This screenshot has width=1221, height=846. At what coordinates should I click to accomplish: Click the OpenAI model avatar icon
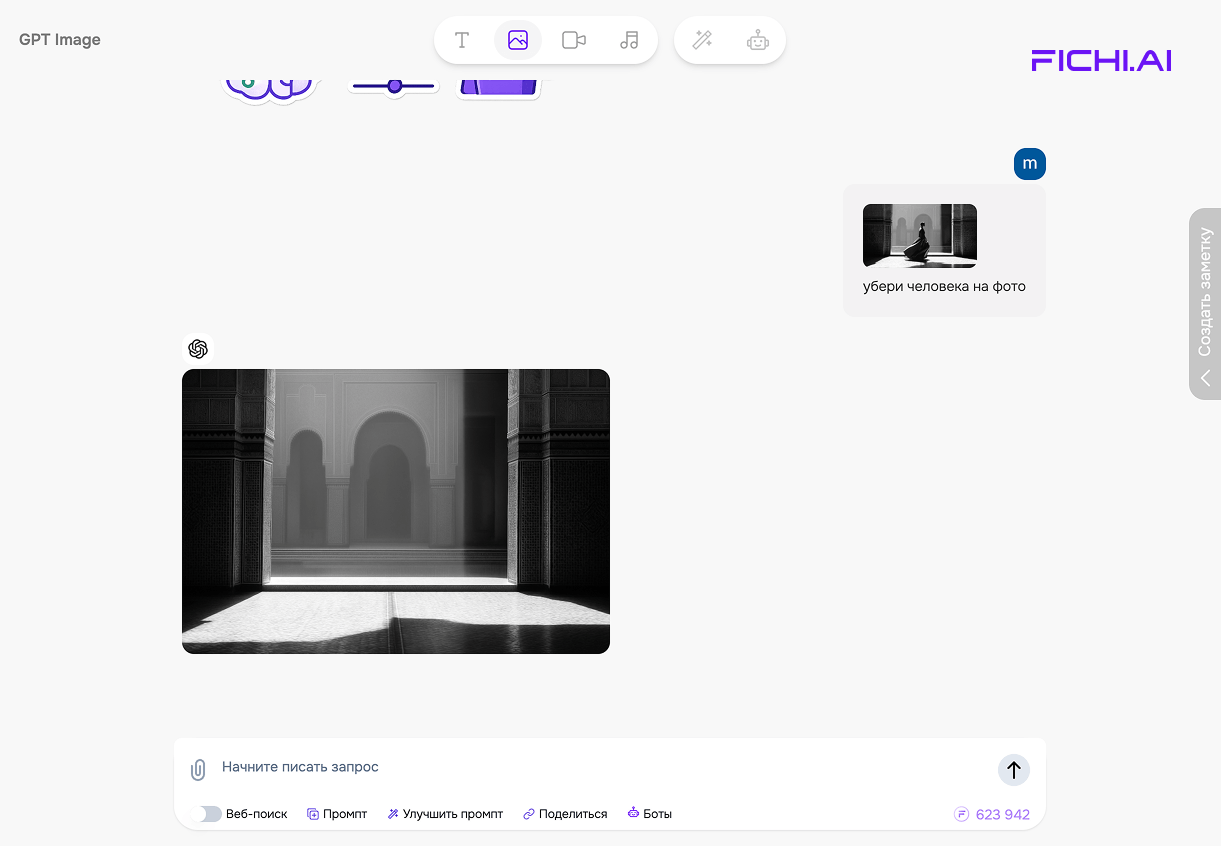pos(198,349)
